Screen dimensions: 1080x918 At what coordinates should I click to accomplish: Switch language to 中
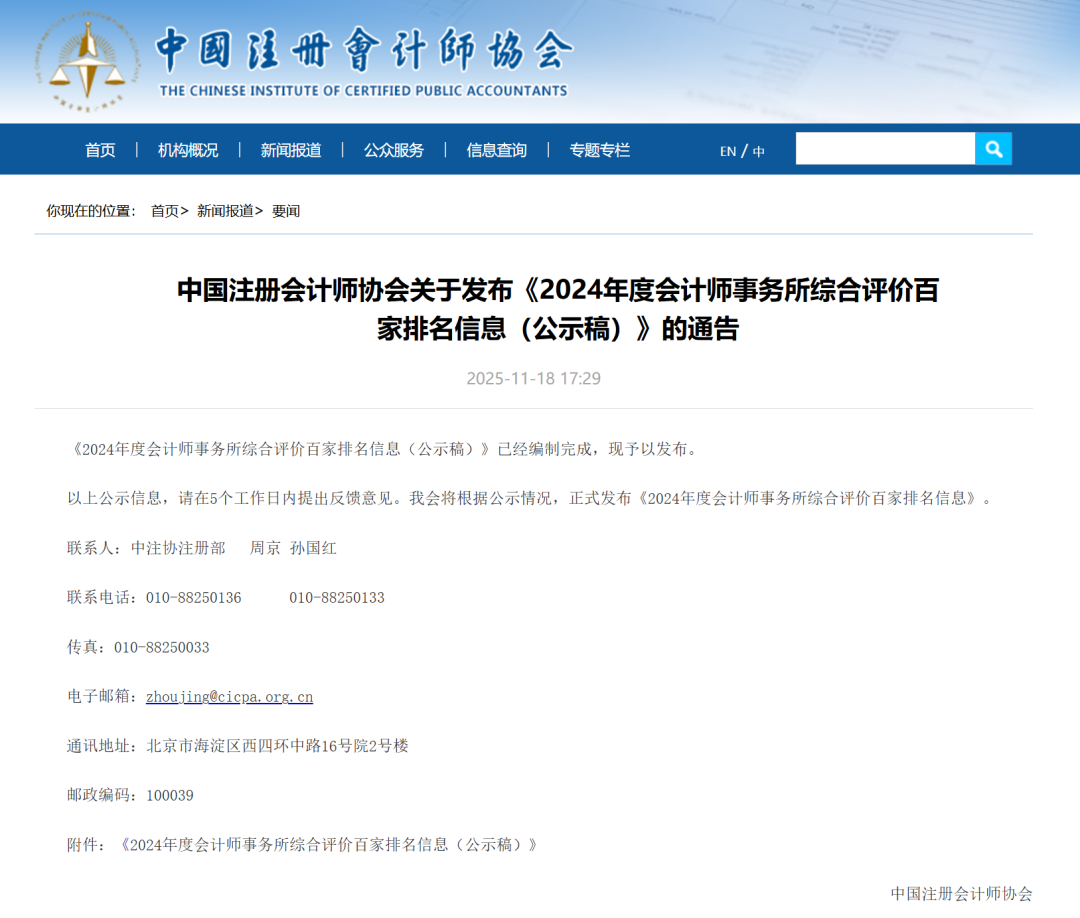(758, 152)
